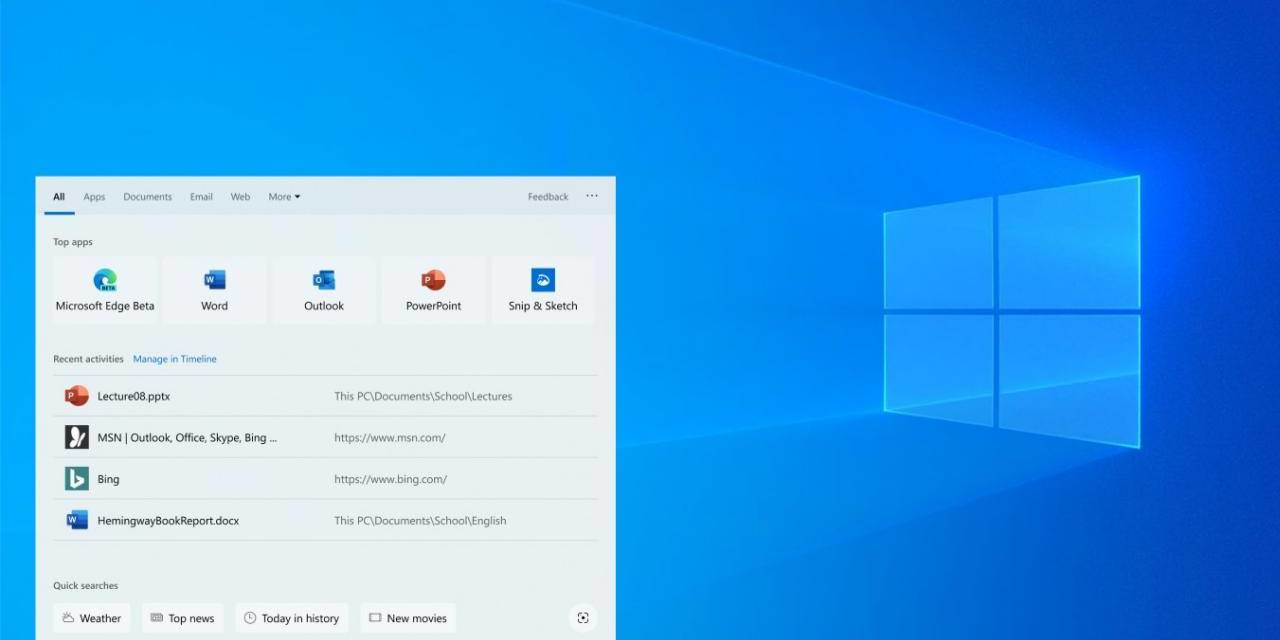Open Lecture08.pptx recent file
The image size is (1280, 640).
(x=134, y=396)
